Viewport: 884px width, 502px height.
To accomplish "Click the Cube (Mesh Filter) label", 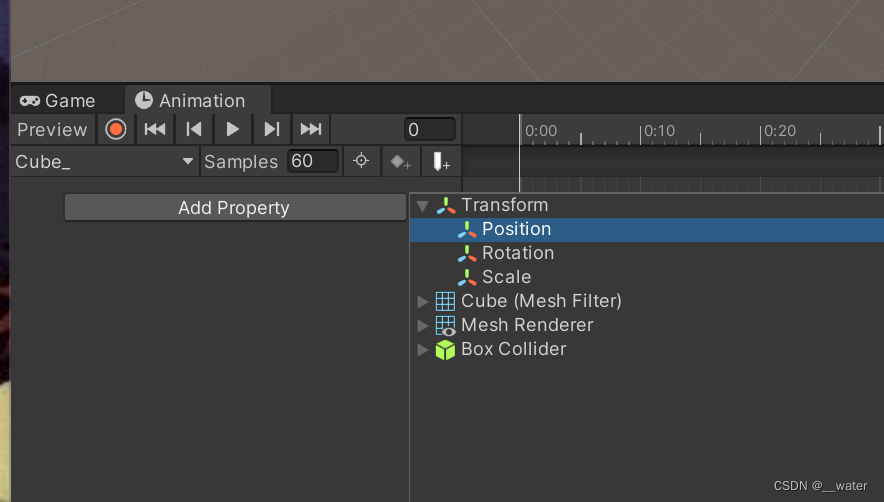I will coord(541,301).
